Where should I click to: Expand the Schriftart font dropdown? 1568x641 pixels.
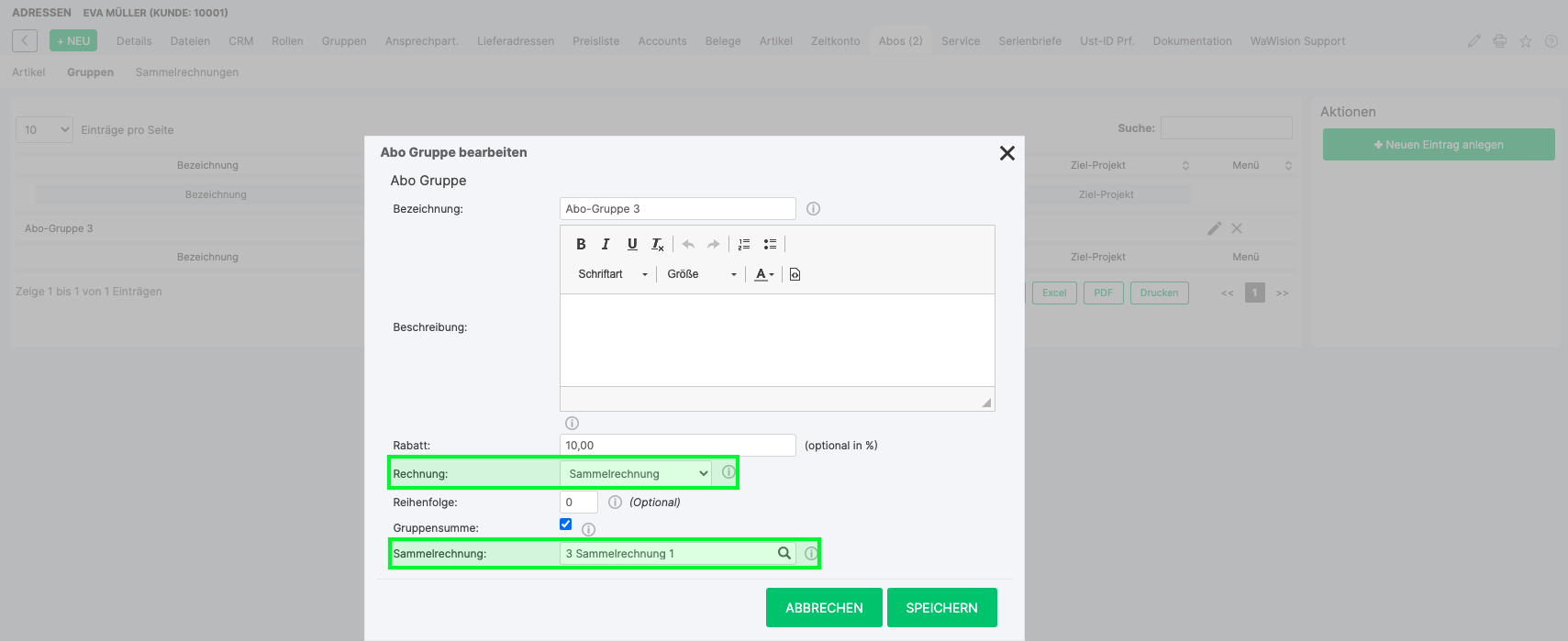(613, 274)
